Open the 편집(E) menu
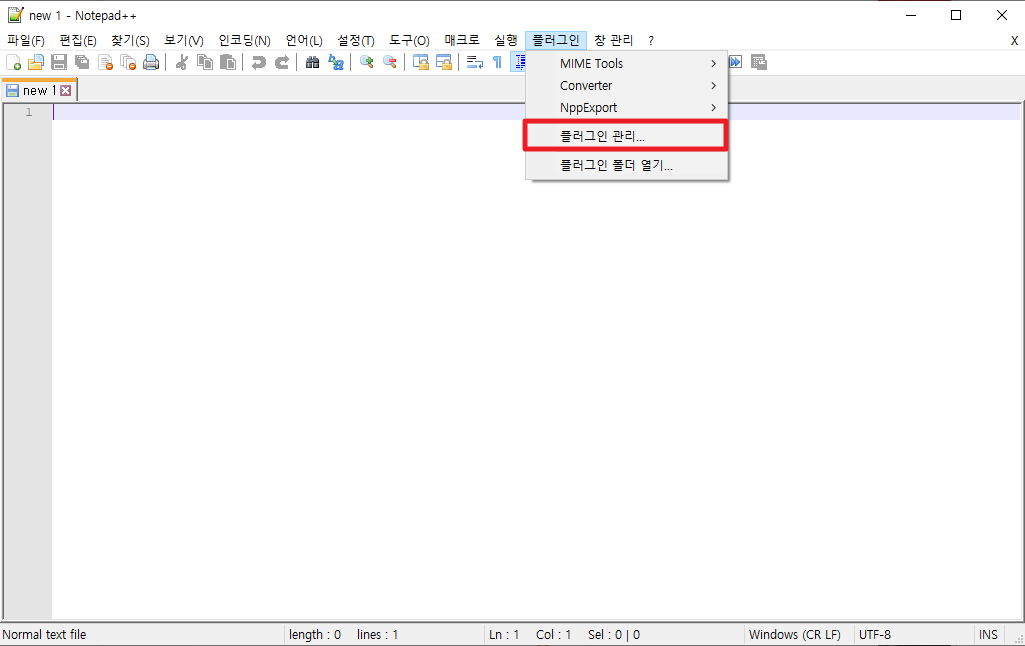The image size is (1025, 646). 78,41
